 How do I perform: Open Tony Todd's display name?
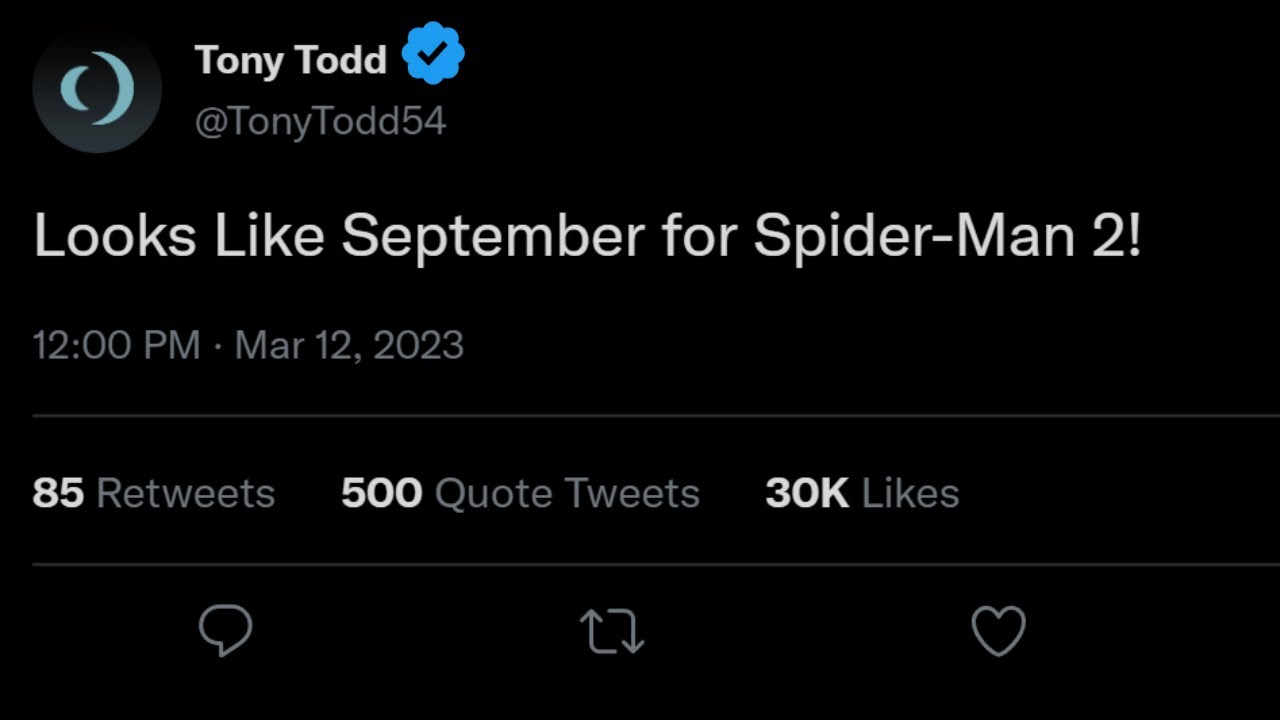tap(290, 60)
